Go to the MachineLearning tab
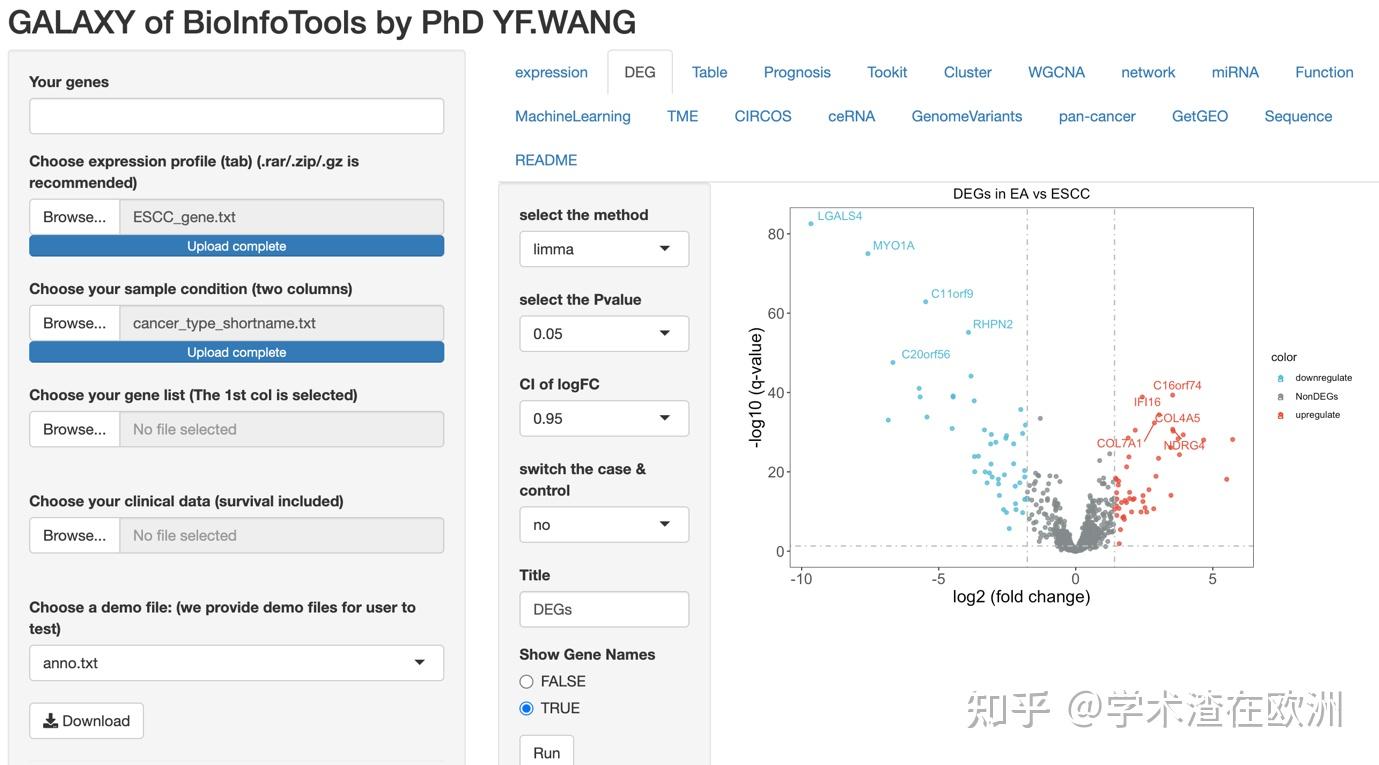This screenshot has width=1379, height=765. pyautogui.click(x=573, y=116)
